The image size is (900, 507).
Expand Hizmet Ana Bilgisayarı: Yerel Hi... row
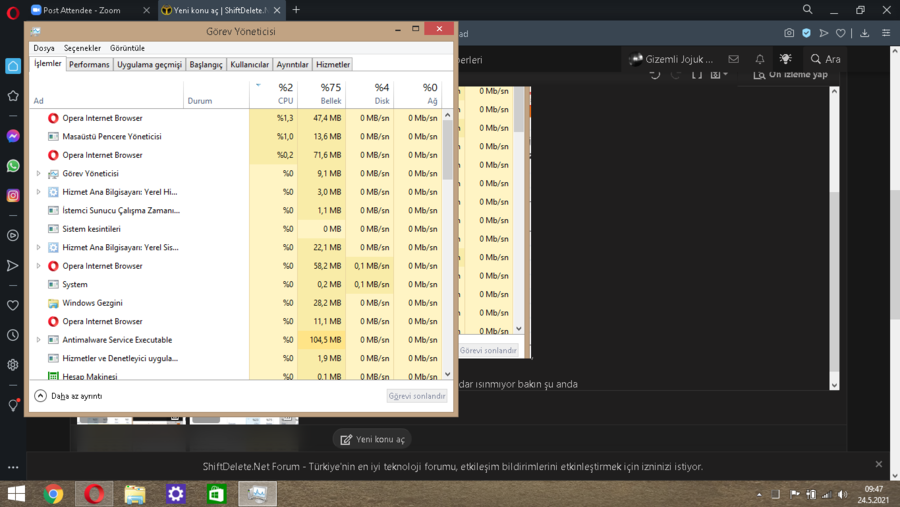pyautogui.click(x=38, y=192)
